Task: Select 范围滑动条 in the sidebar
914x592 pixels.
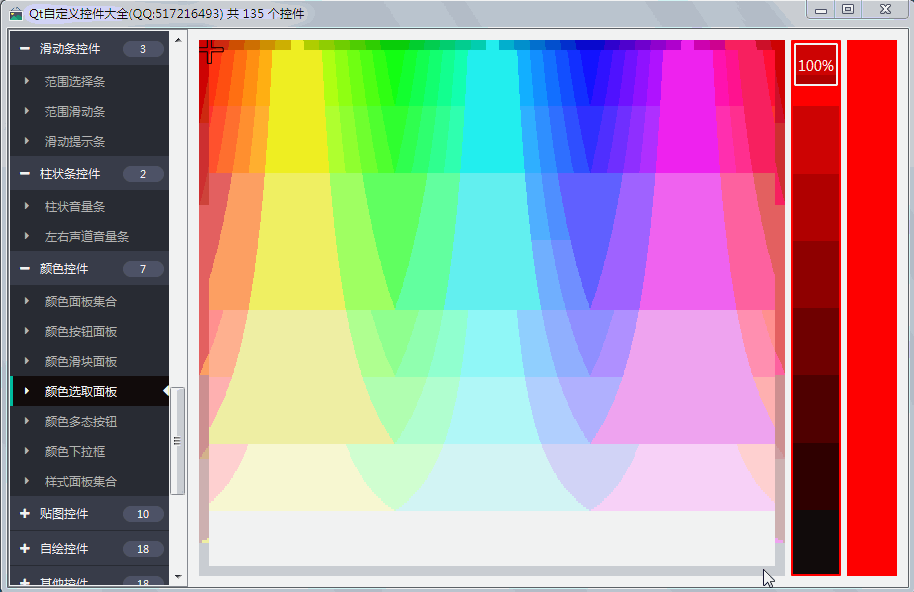Action: 75,112
